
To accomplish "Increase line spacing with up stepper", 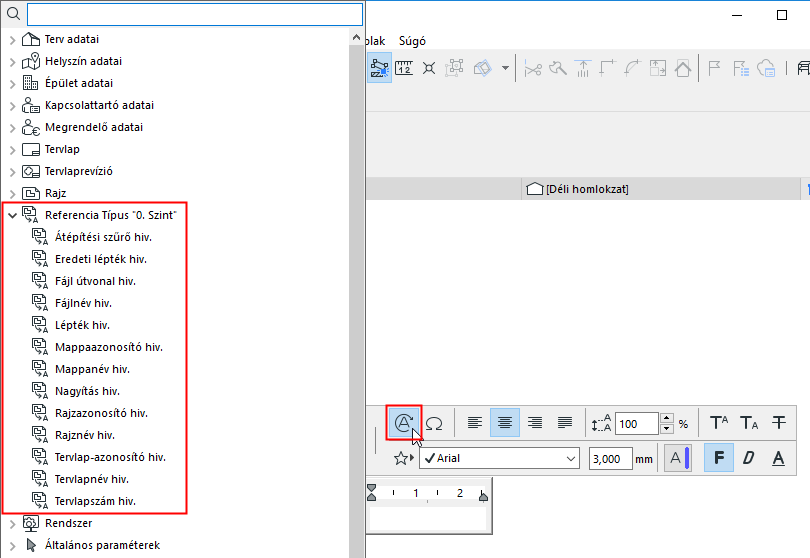I will point(667,418).
